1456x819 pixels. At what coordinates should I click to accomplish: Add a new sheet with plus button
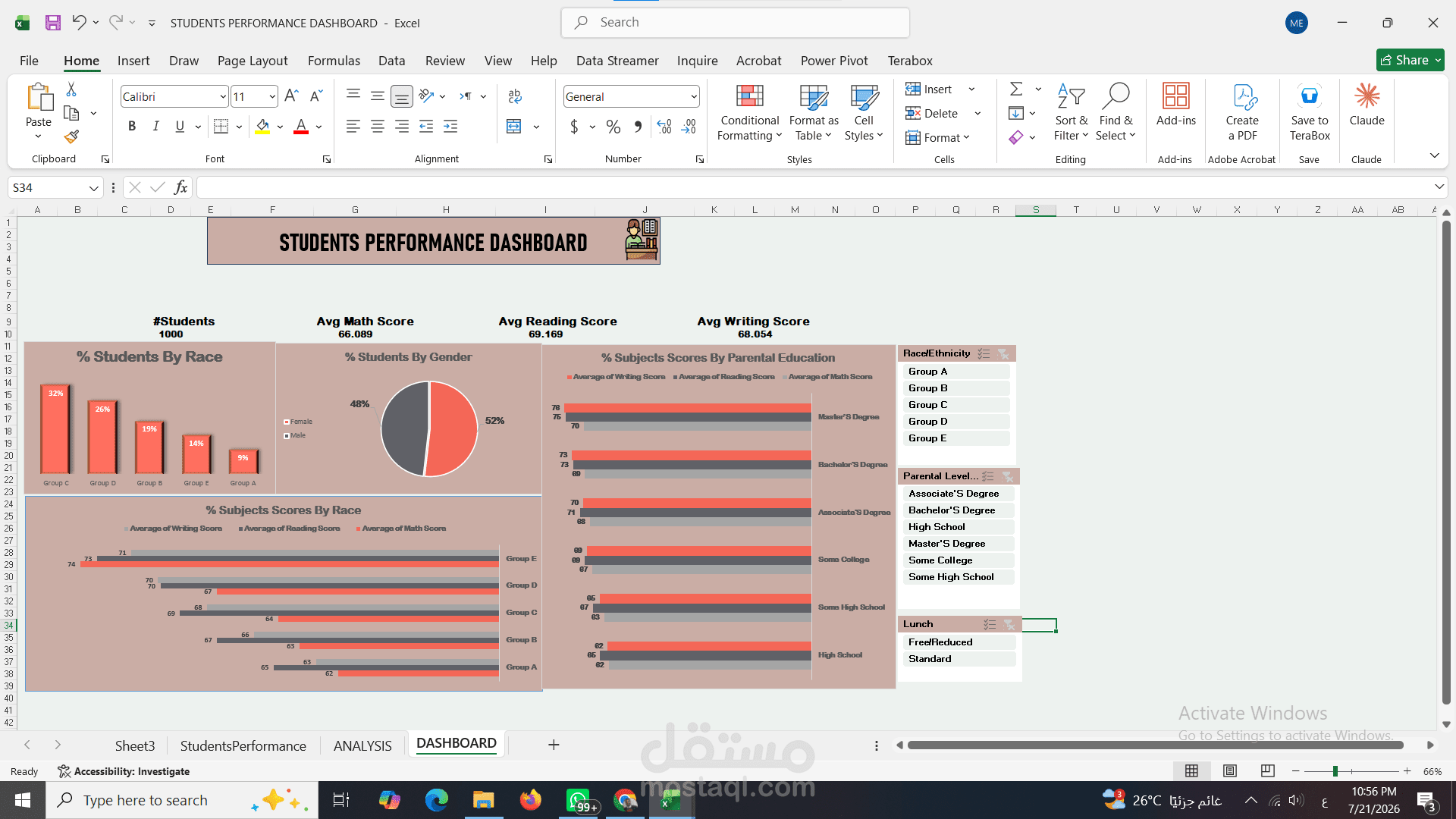(x=554, y=745)
